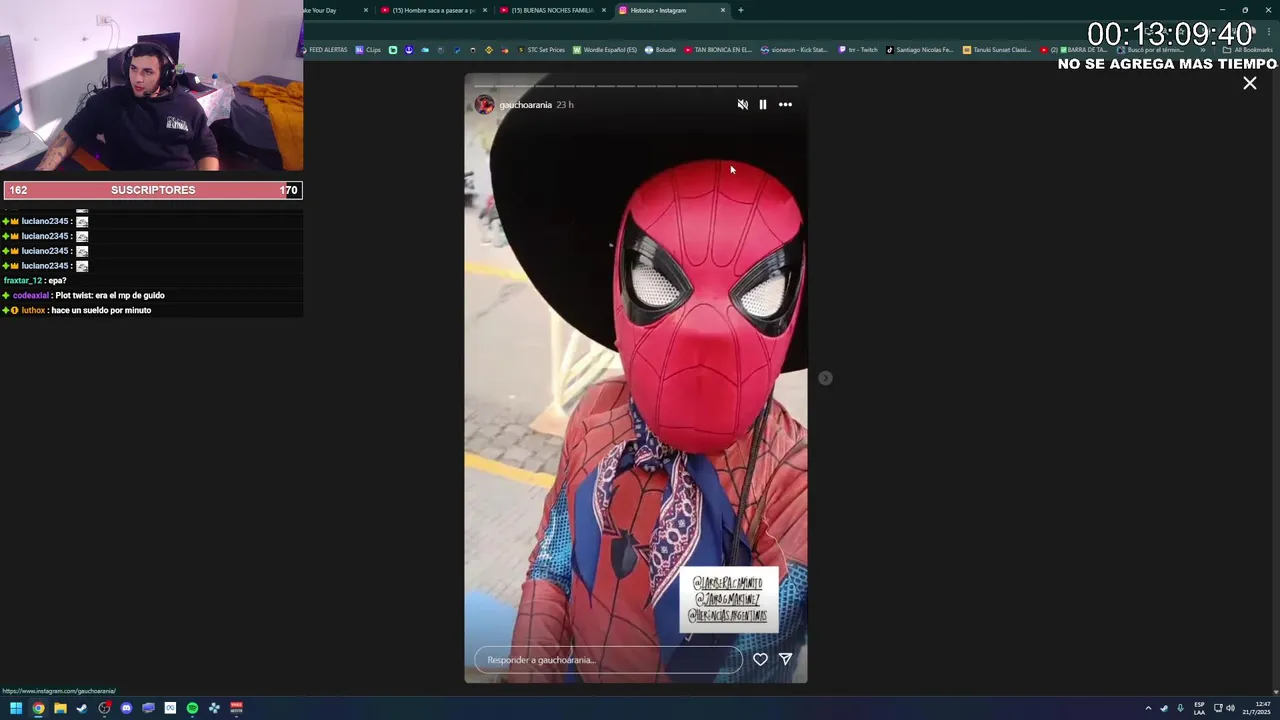1280x720 pixels.
Task: Open the Santiago Nicolas Fe bookmark
Action: pyautogui.click(x=920, y=50)
